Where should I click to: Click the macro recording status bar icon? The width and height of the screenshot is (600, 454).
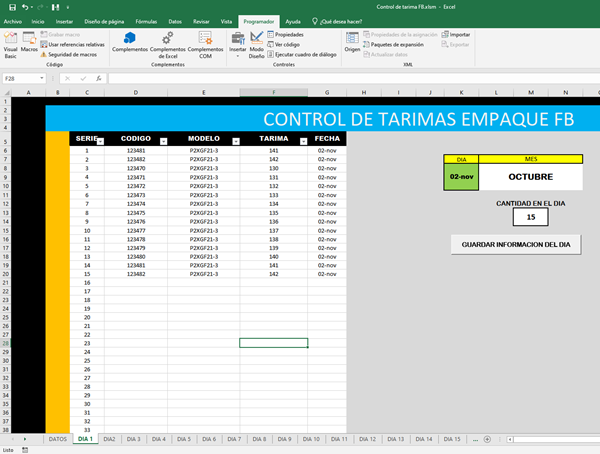coord(25,450)
